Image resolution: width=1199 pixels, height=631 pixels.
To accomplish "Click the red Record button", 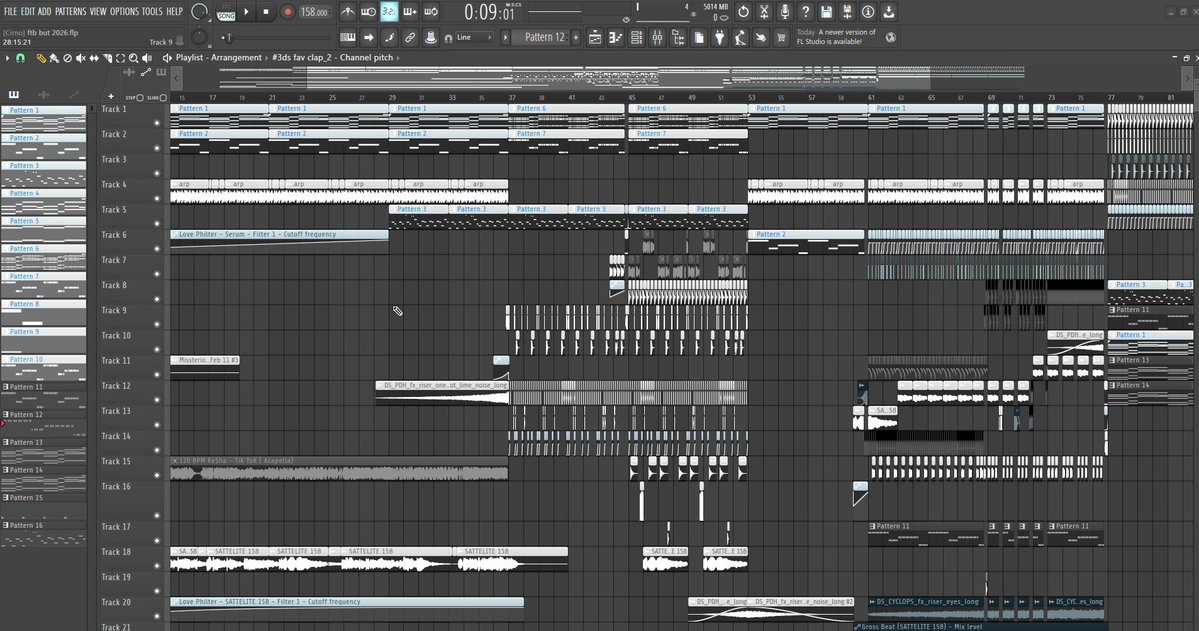I will pyautogui.click(x=288, y=11).
